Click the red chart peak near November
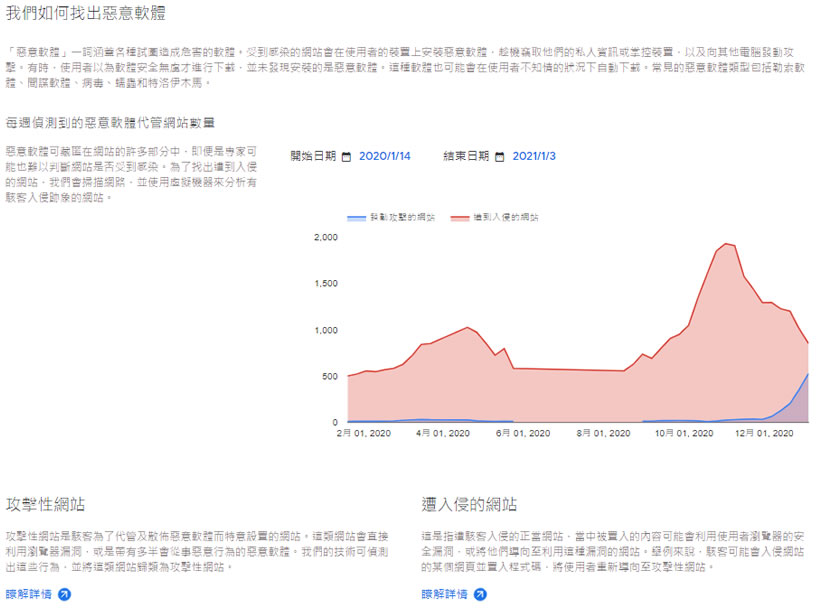The width and height of the screenshot is (820, 608). pyautogui.click(x=726, y=244)
